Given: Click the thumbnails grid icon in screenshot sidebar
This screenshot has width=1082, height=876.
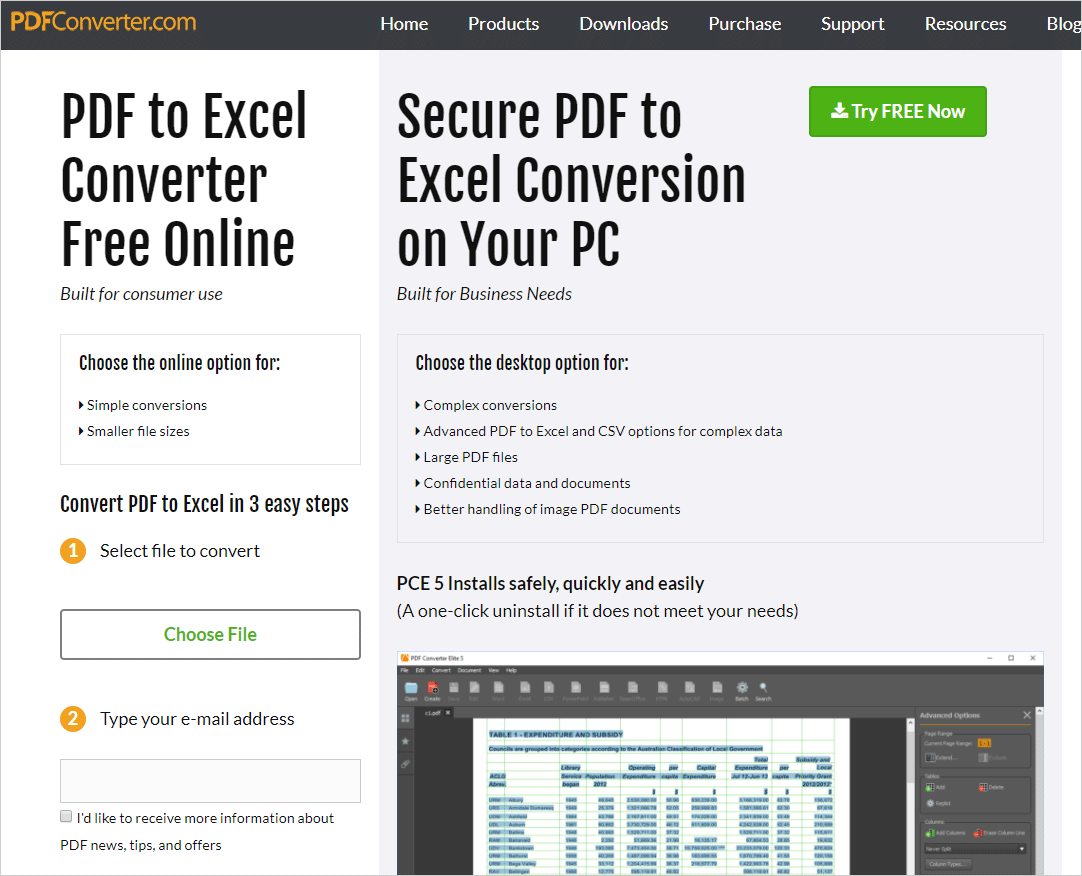Looking at the screenshot, I should point(406,719).
